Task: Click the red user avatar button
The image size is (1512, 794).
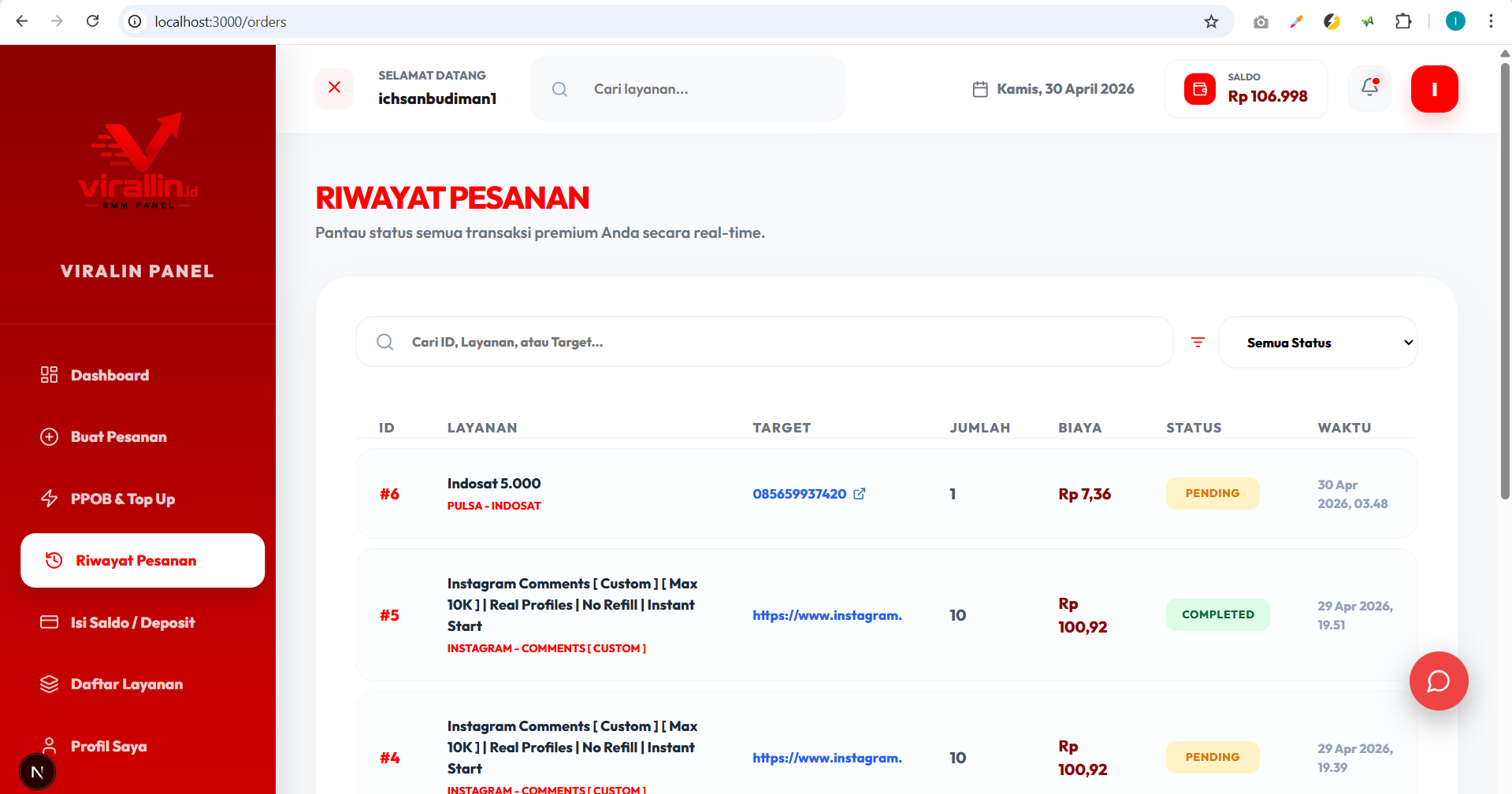Action: click(1433, 89)
